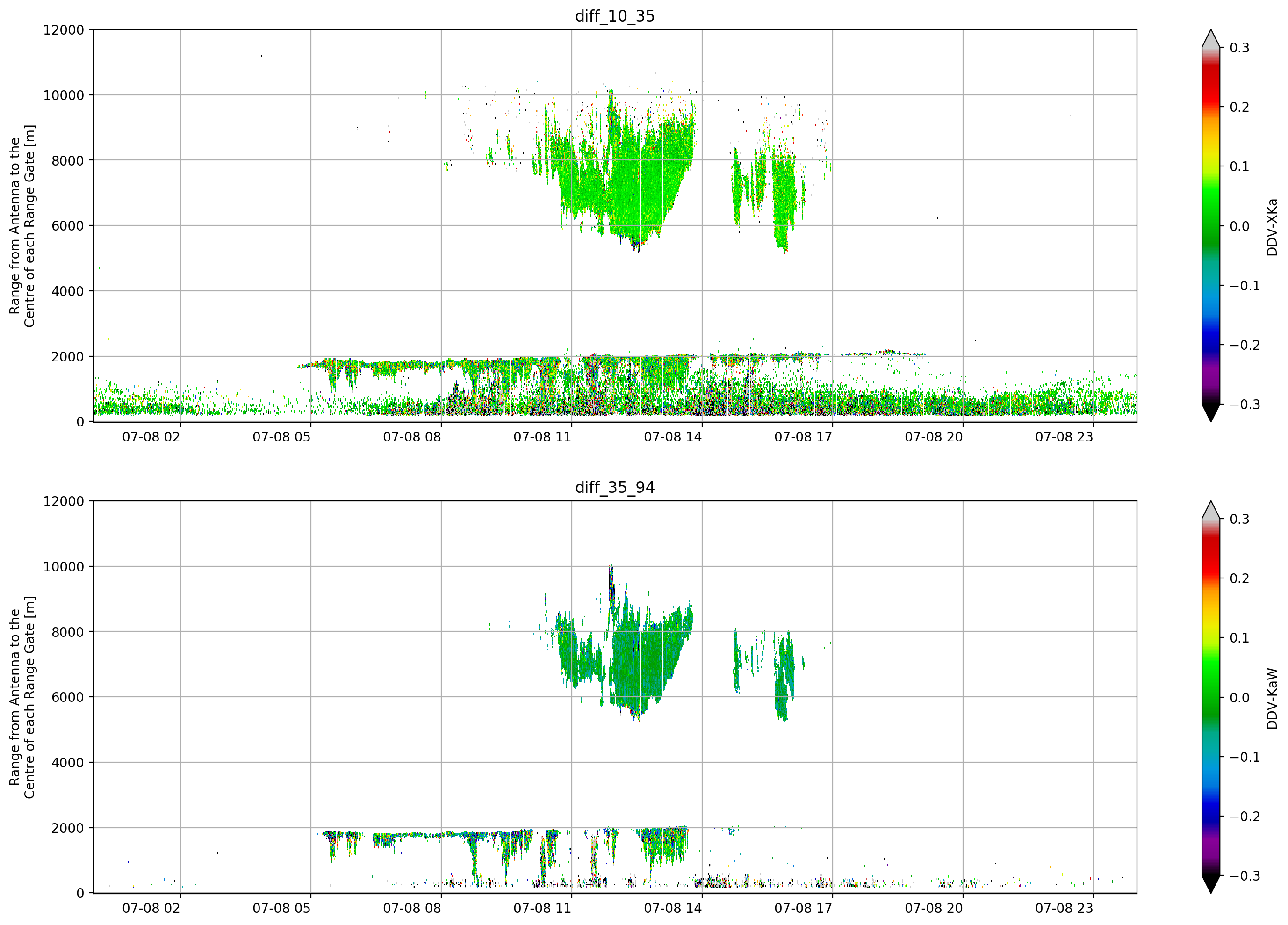Image resolution: width=1288 pixels, height=925 pixels.
Task: Click "07-08 11" x-tick under diff_35_94
Action: point(542,908)
